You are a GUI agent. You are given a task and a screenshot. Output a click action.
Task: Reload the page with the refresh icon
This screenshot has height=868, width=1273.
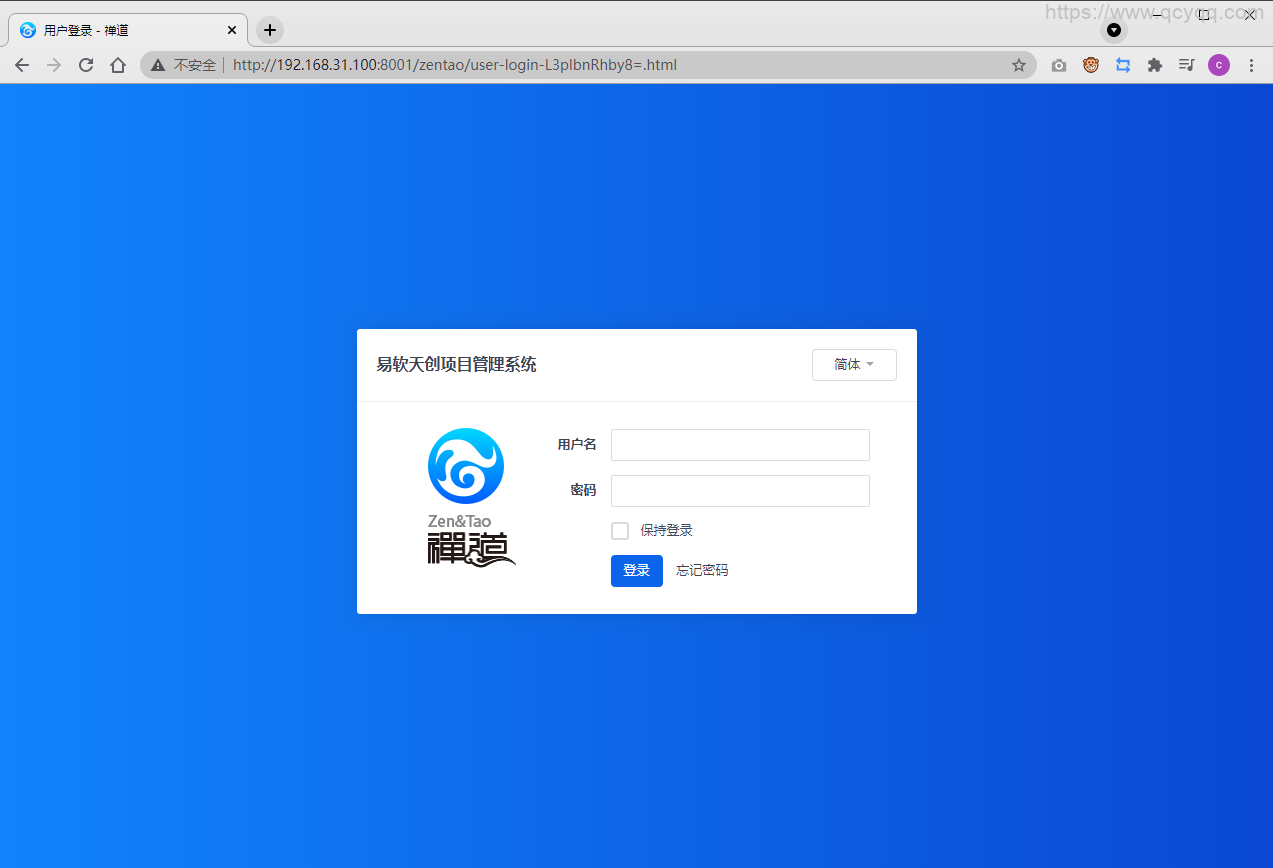point(85,64)
